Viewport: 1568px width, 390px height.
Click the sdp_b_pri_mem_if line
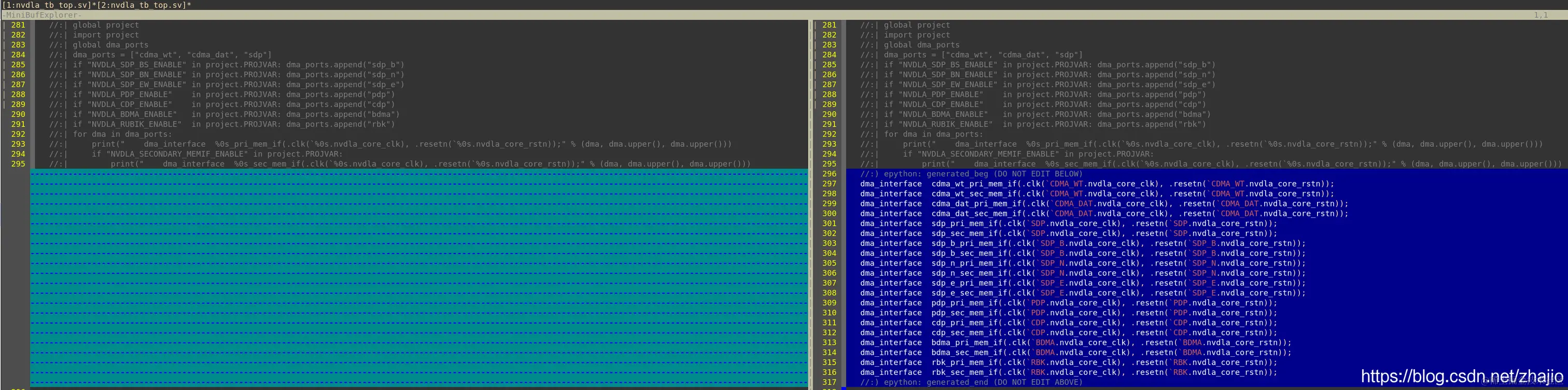[x=1083, y=243]
